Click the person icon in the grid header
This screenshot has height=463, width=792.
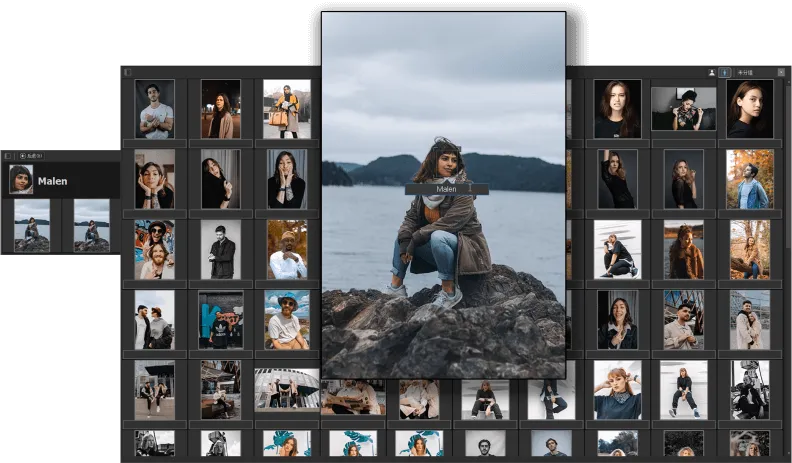pyautogui.click(x=712, y=73)
